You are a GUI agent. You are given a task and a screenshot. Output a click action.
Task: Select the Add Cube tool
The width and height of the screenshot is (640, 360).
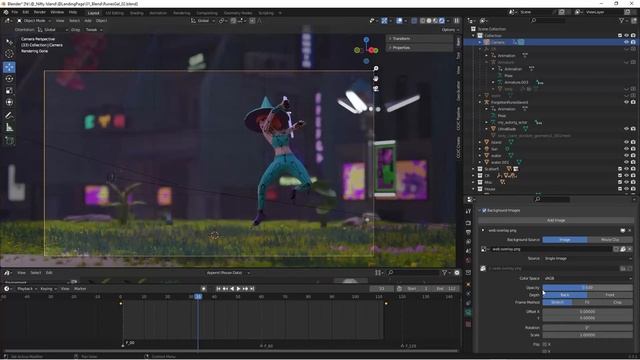9,140
